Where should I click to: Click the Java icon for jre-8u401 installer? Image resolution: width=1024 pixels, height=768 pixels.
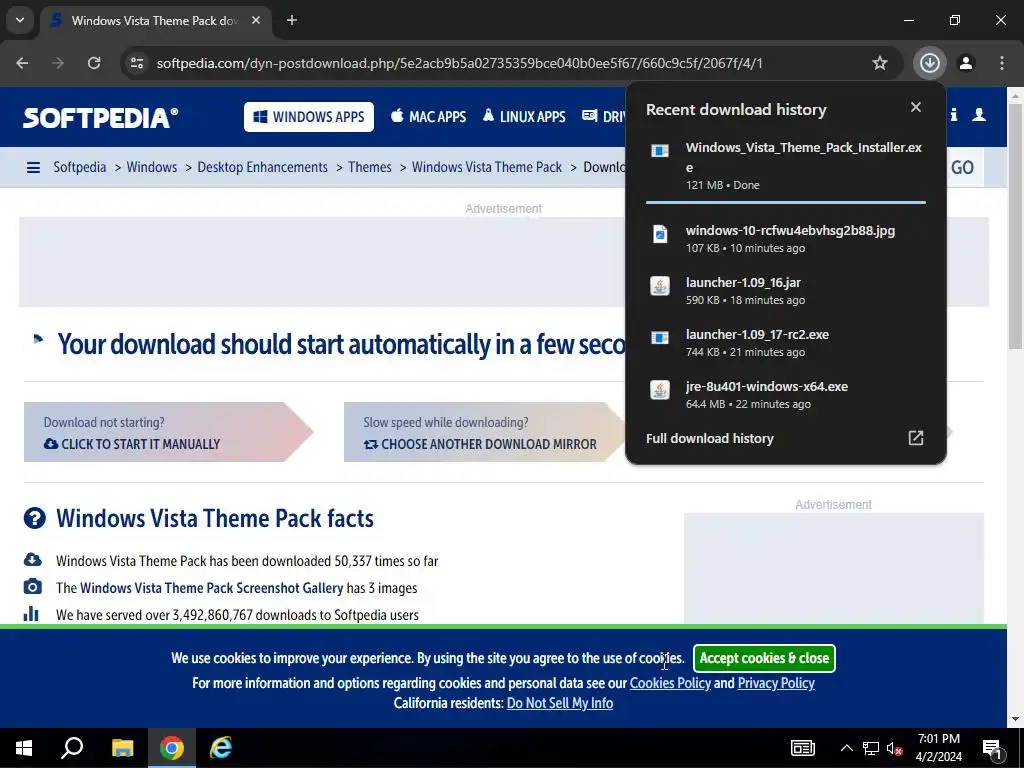point(660,390)
